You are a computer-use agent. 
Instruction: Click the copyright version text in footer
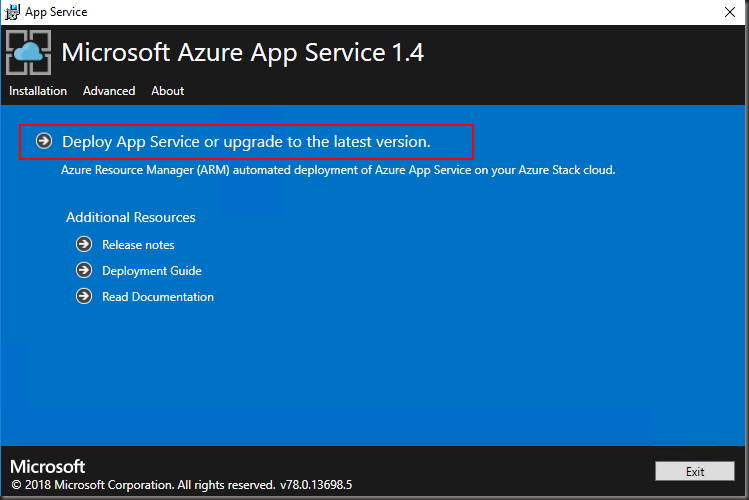click(181, 485)
